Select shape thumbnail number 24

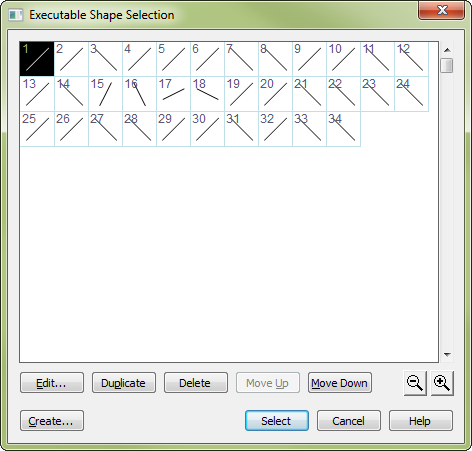click(411, 94)
